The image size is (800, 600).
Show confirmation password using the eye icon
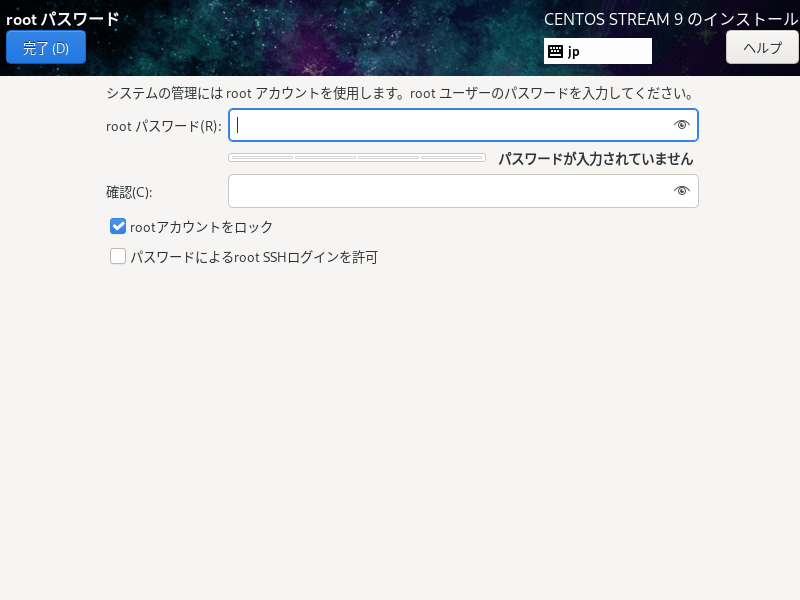(682, 191)
